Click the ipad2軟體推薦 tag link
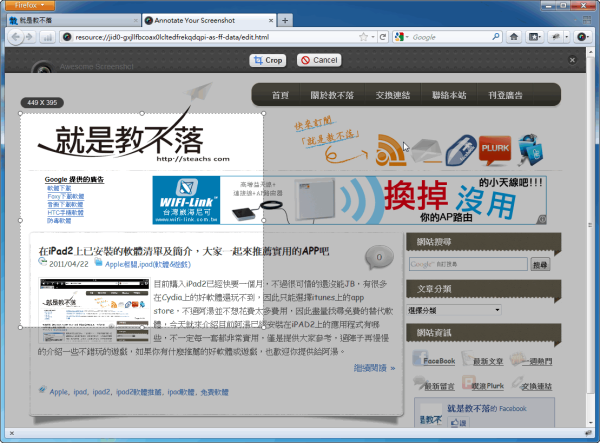The height and width of the screenshot is (443, 600). pos(139,392)
